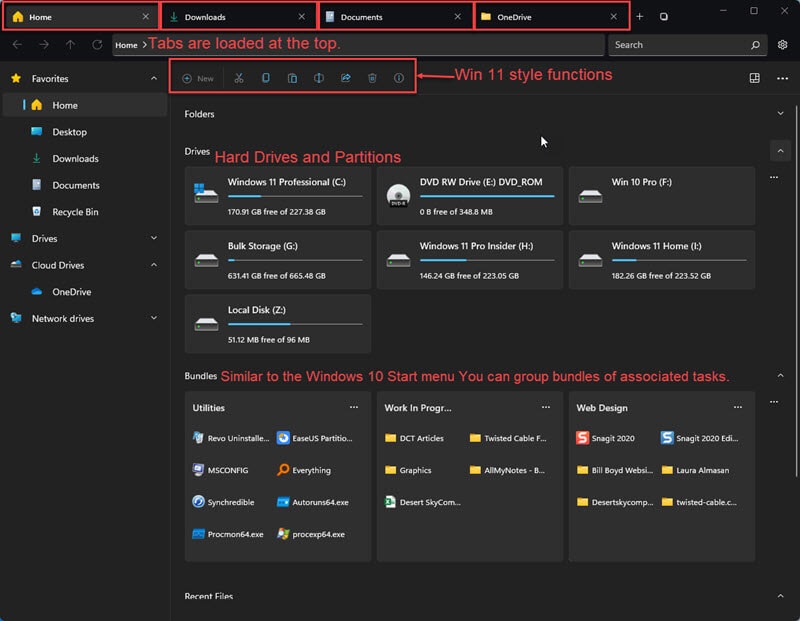Viewport: 800px width, 621px height.
Task: Launch Revo Uninstaller from Utilities bundle
Action: click(231, 438)
